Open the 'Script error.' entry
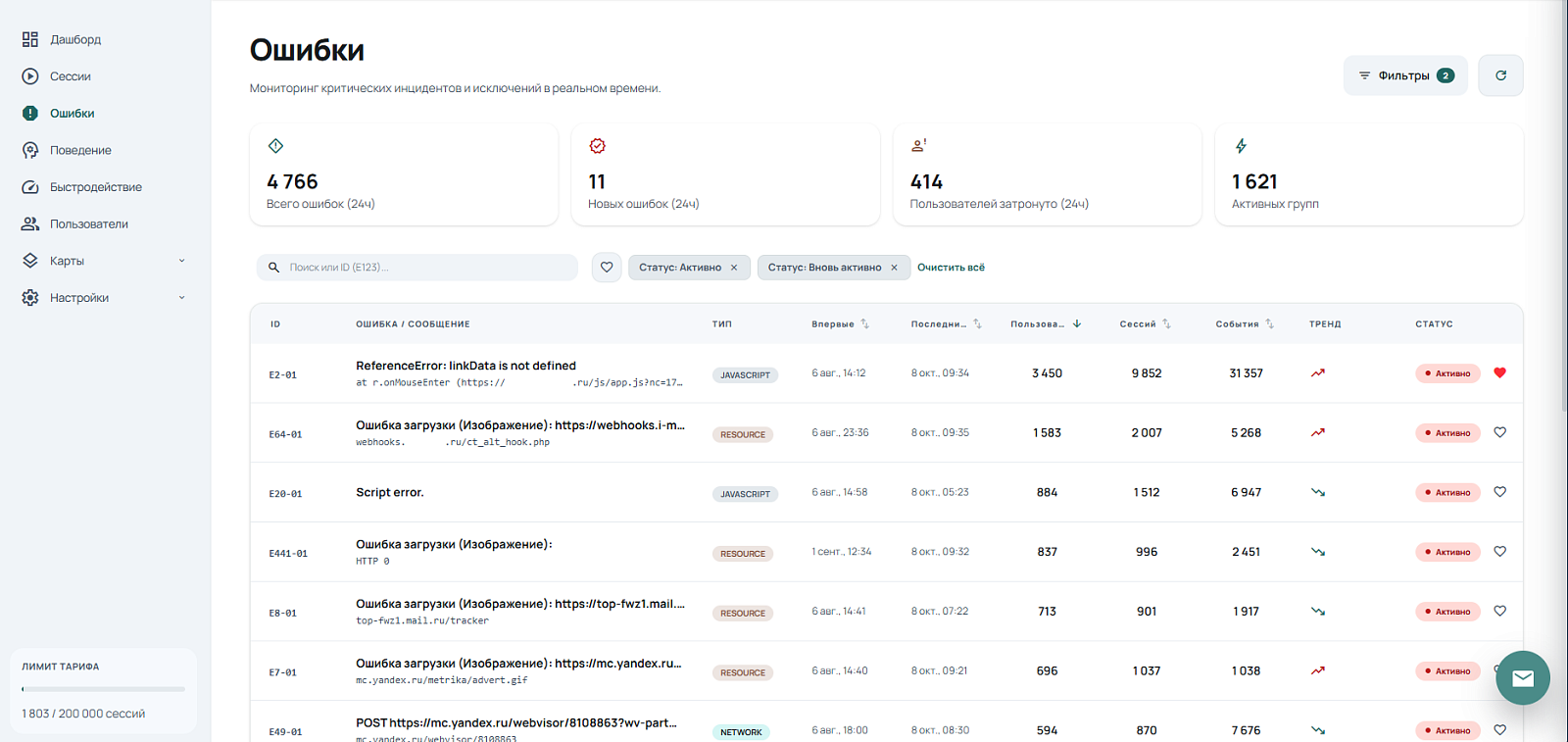This screenshot has width=1568, height=742. point(390,493)
